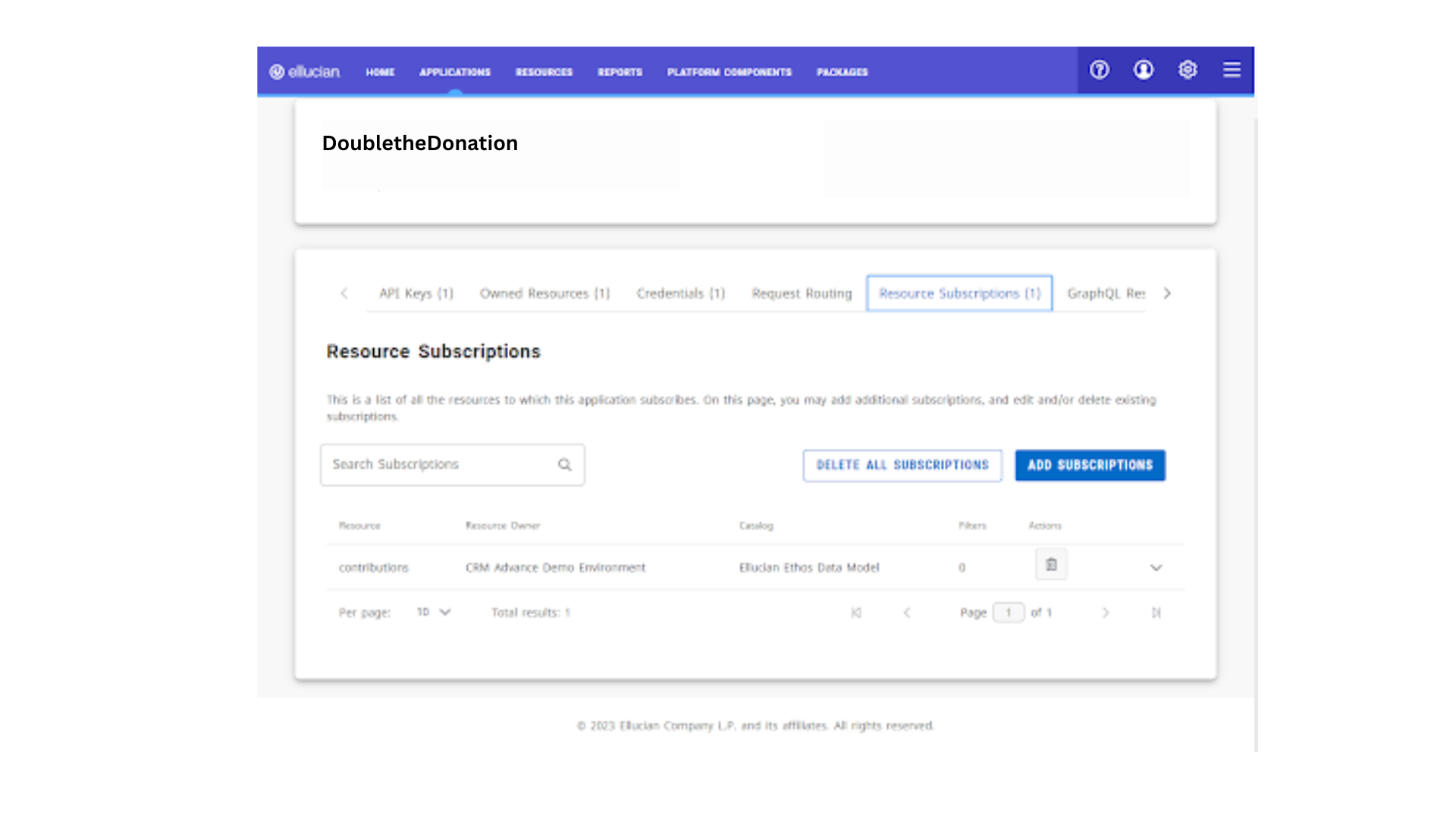Open the settings gear icon
The height and width of the screenshot is (819, 1456).
1187,70
